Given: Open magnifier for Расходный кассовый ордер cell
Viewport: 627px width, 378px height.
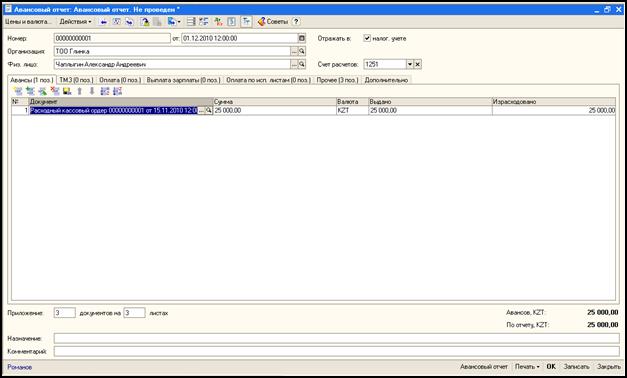Looking at the screenshot, I should (209, 110).
